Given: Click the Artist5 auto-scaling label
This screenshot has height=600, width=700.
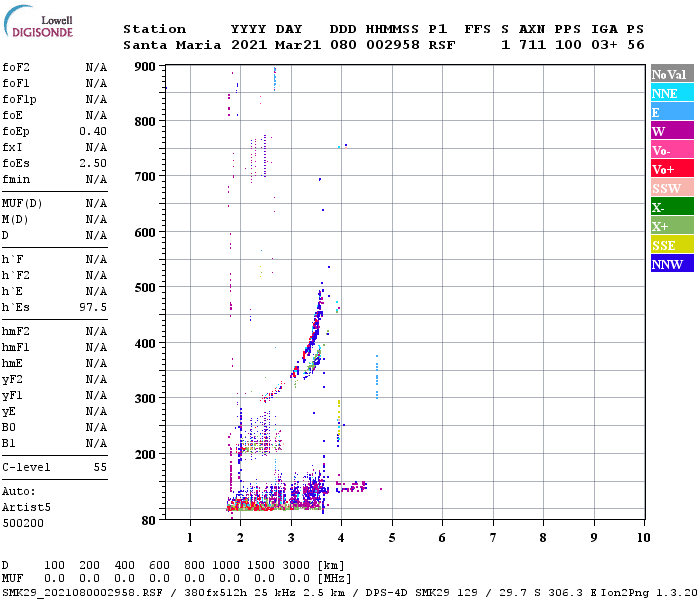Looking at the screenshot, I should (x=26, y=508).
